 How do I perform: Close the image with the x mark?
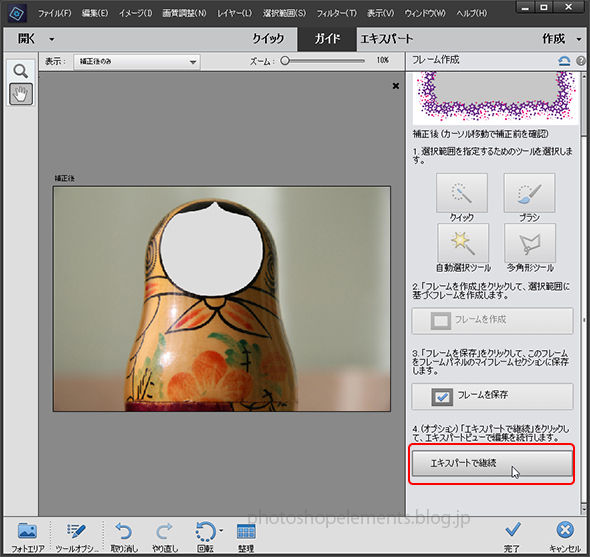[x=395, y=86]
